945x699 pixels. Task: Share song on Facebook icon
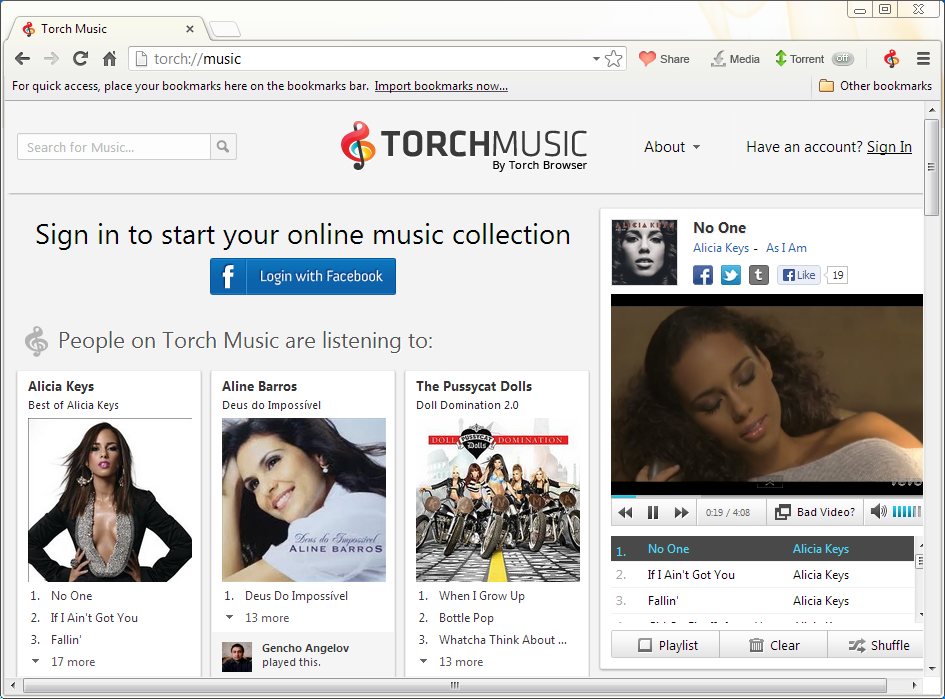703,275
